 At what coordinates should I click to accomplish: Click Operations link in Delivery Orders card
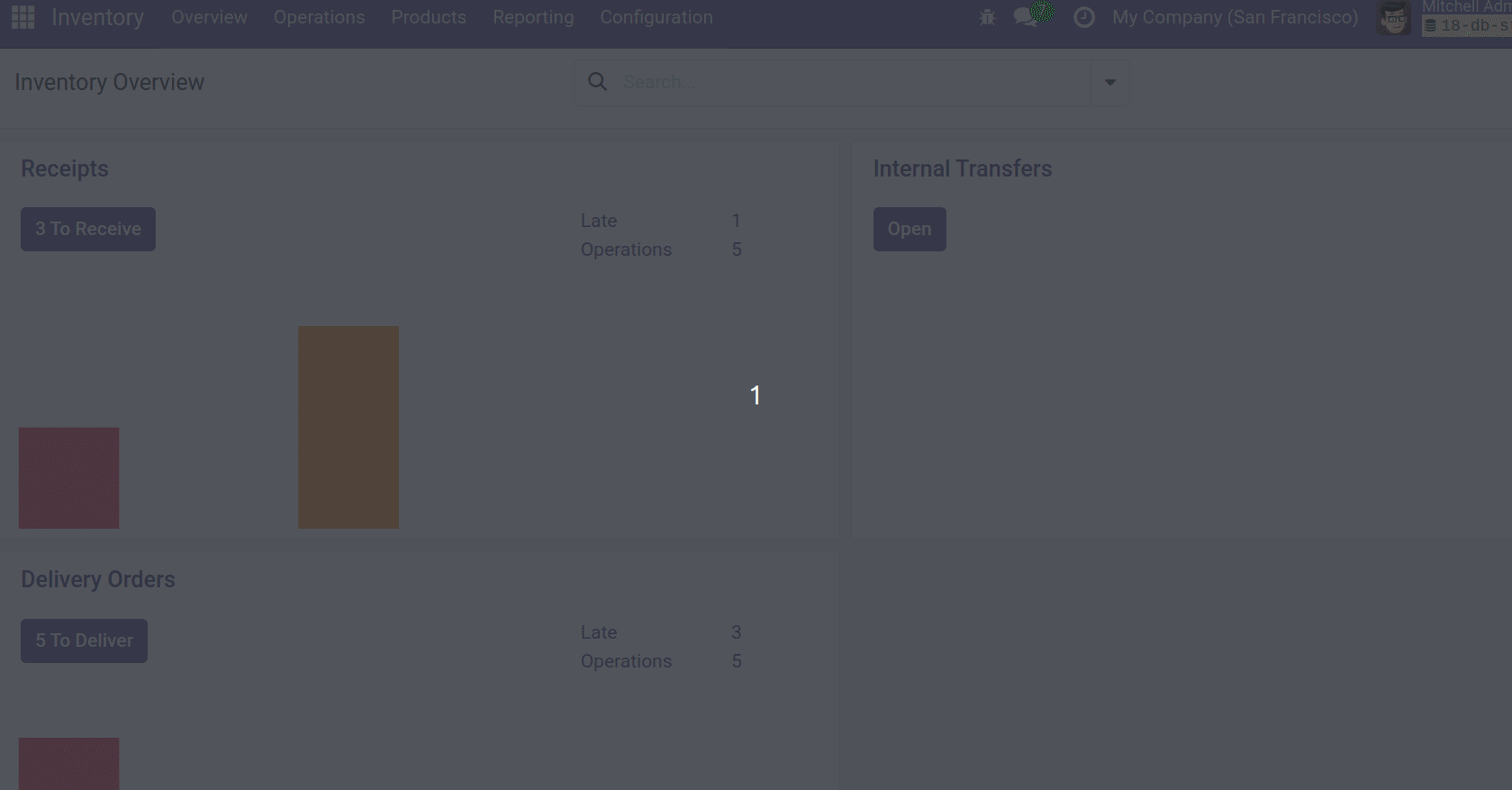(626, 661)
